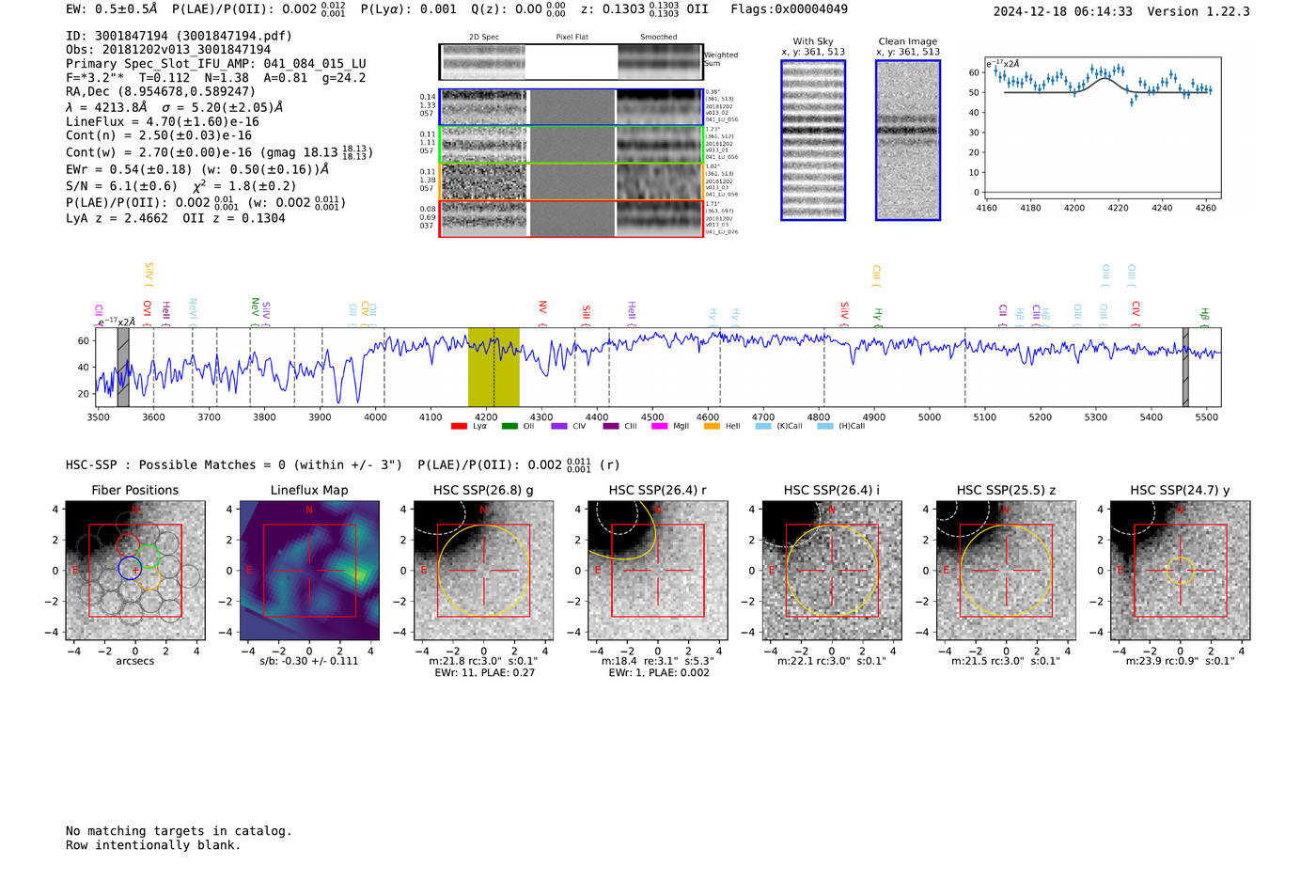Click the 2D Spec column header
1316x896 pixels.
pyautogui.click(x=484, y=38)
